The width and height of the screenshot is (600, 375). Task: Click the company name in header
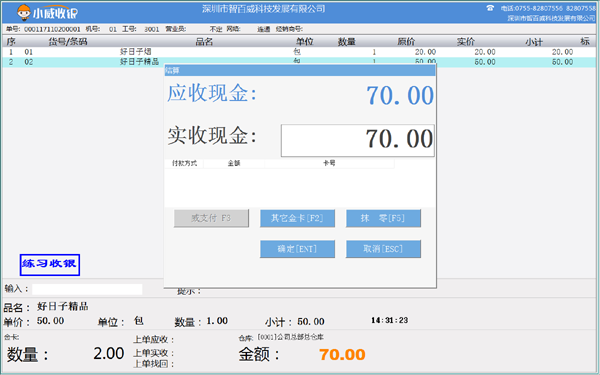pyautogui.click(x=264, y=9)
